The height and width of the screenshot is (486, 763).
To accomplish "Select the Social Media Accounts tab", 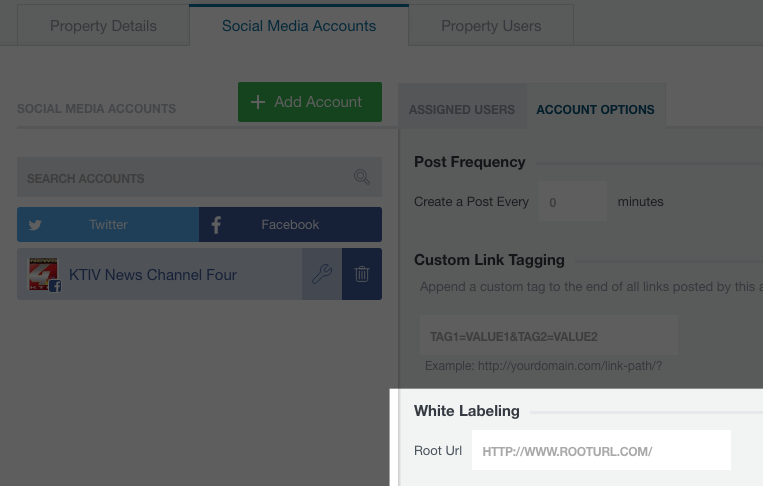I will pos(299,26).
